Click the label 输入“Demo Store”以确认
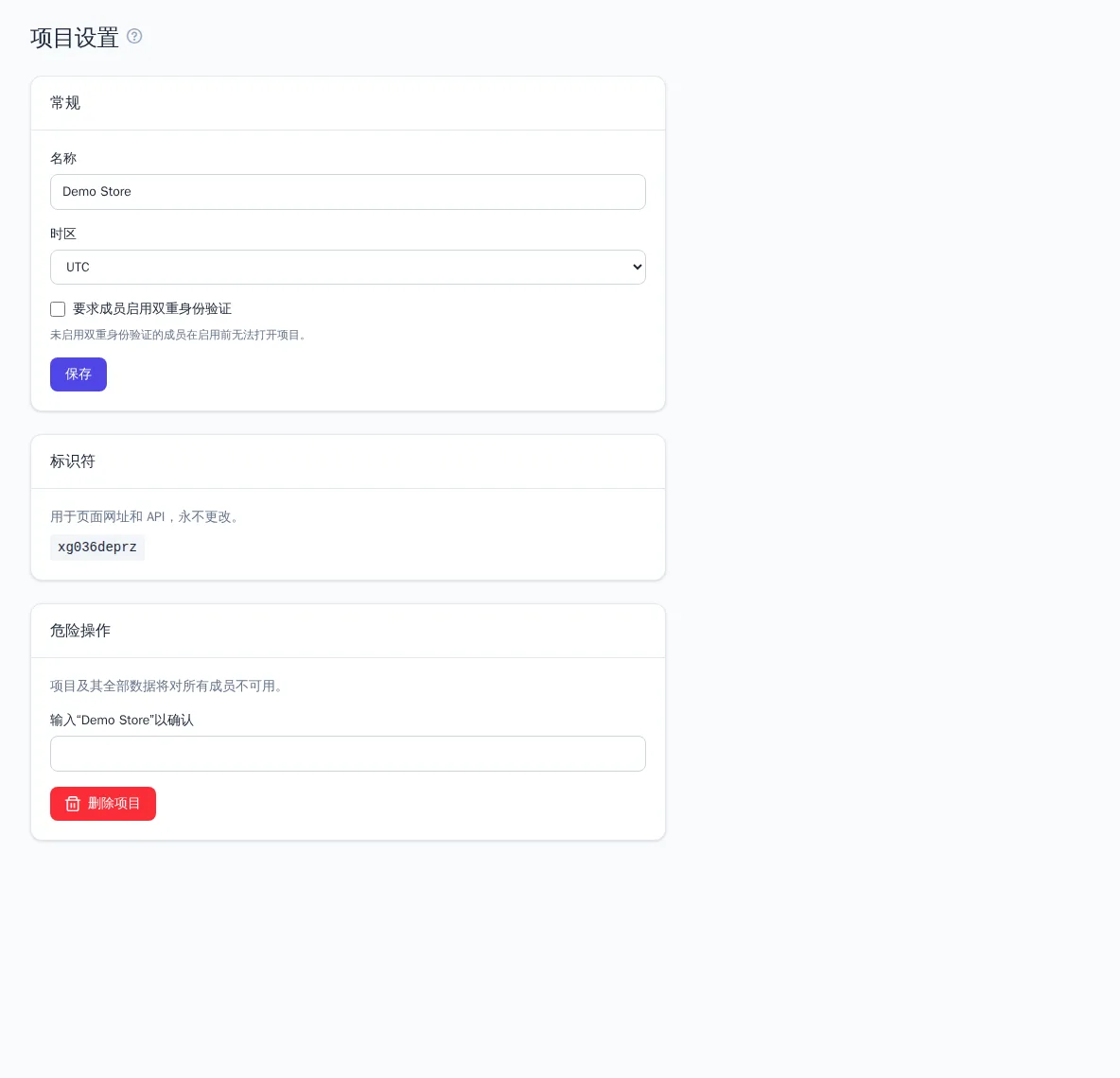 tap(121, 721)
